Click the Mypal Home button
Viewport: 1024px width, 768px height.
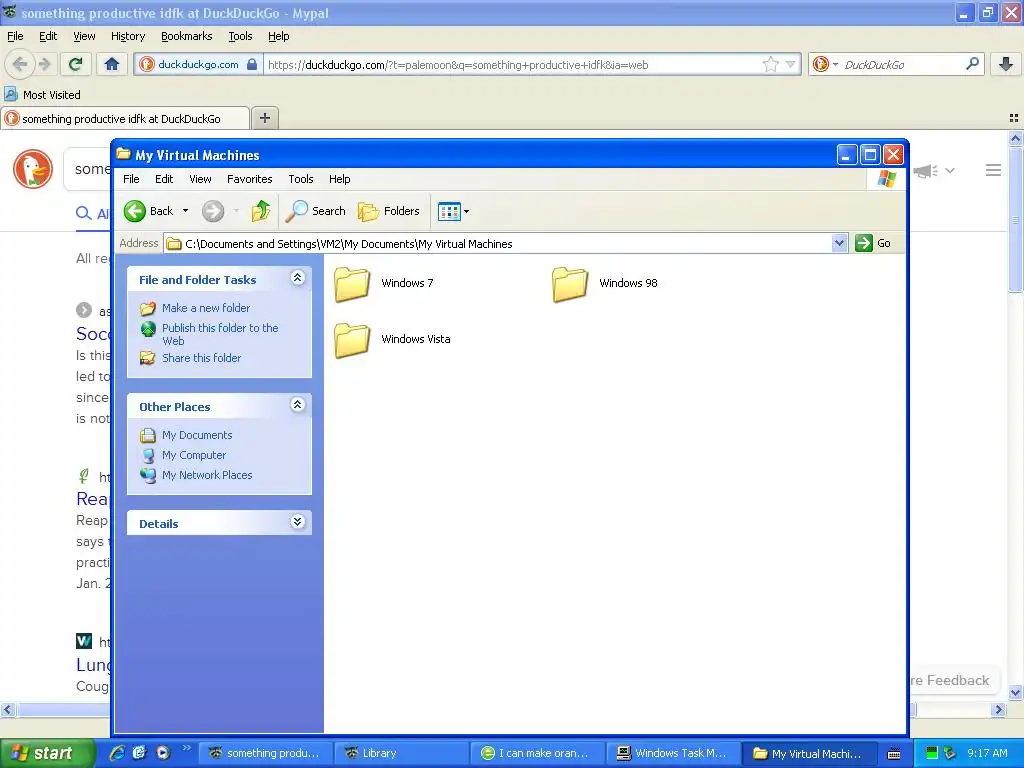coord(112,64)
